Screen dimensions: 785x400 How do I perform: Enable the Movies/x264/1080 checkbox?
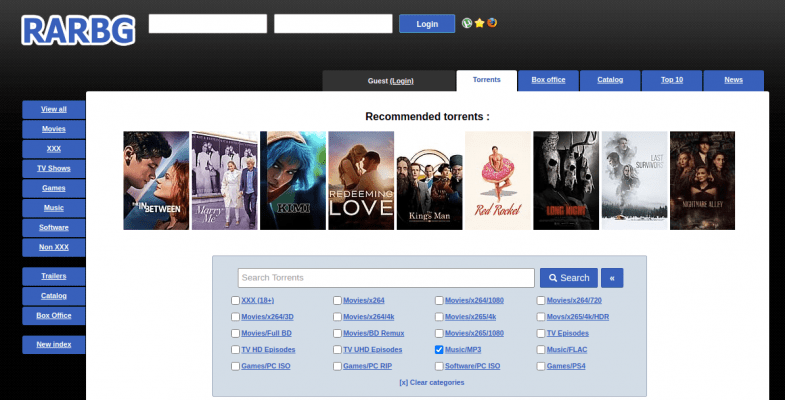tap(439, 300)
